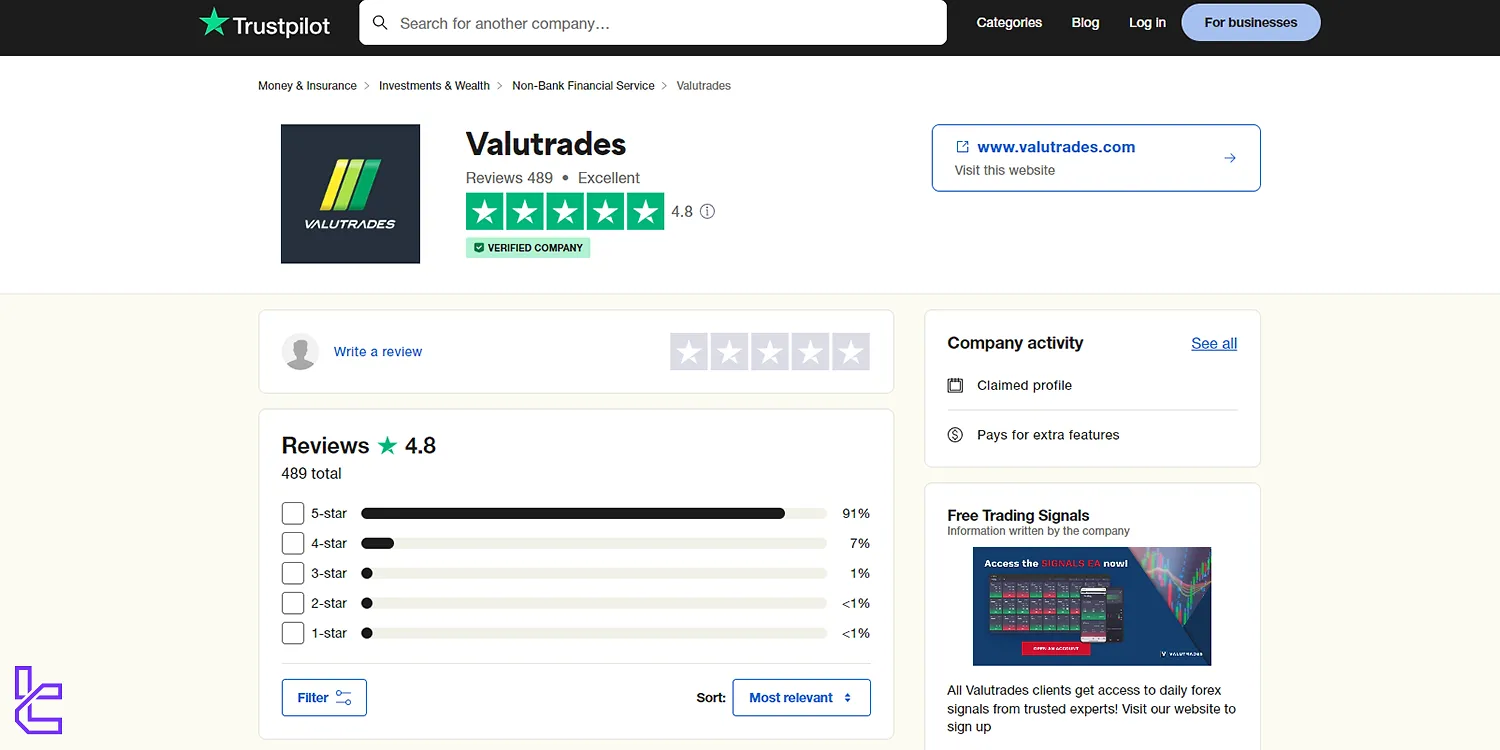Open the Blog page
Screen dimensions: 1500x750
pyautogui.click(x=1085, y=22)
